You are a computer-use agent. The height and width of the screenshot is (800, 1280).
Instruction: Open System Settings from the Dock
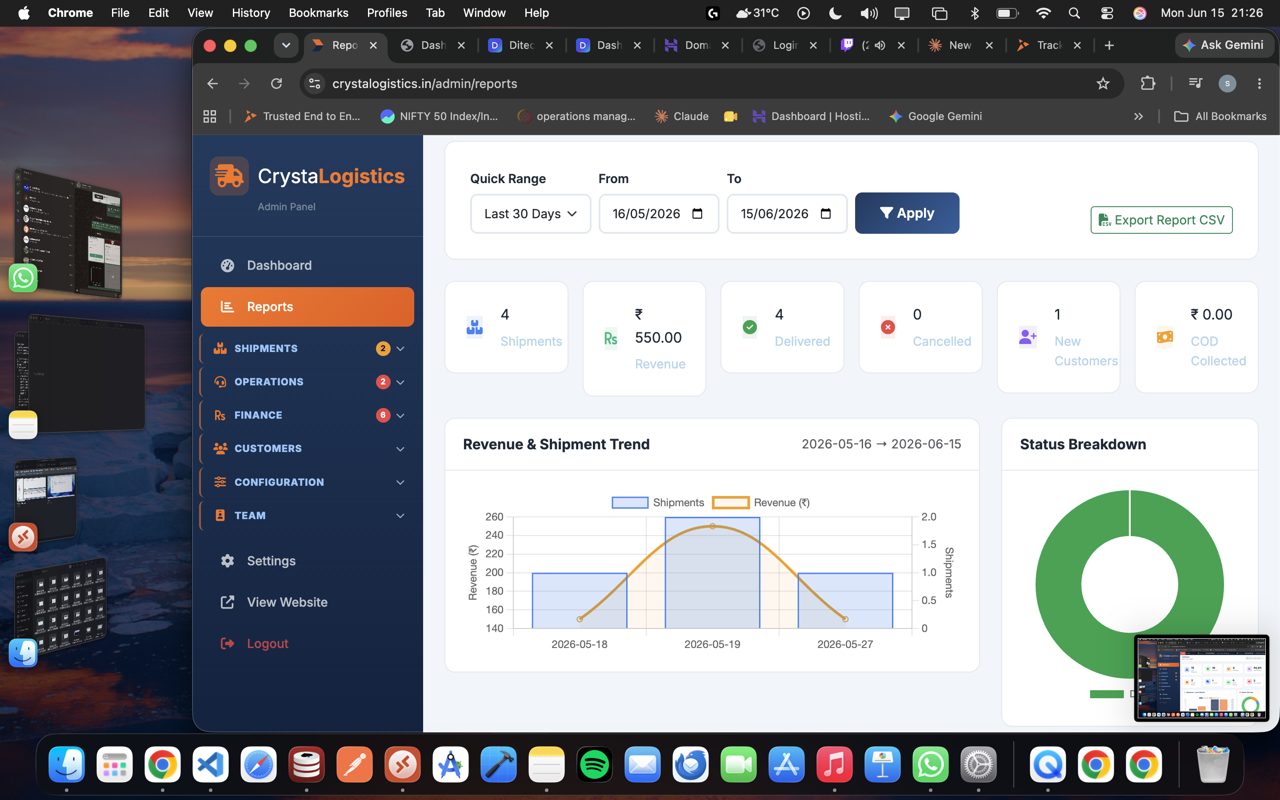tap(979, 765)
